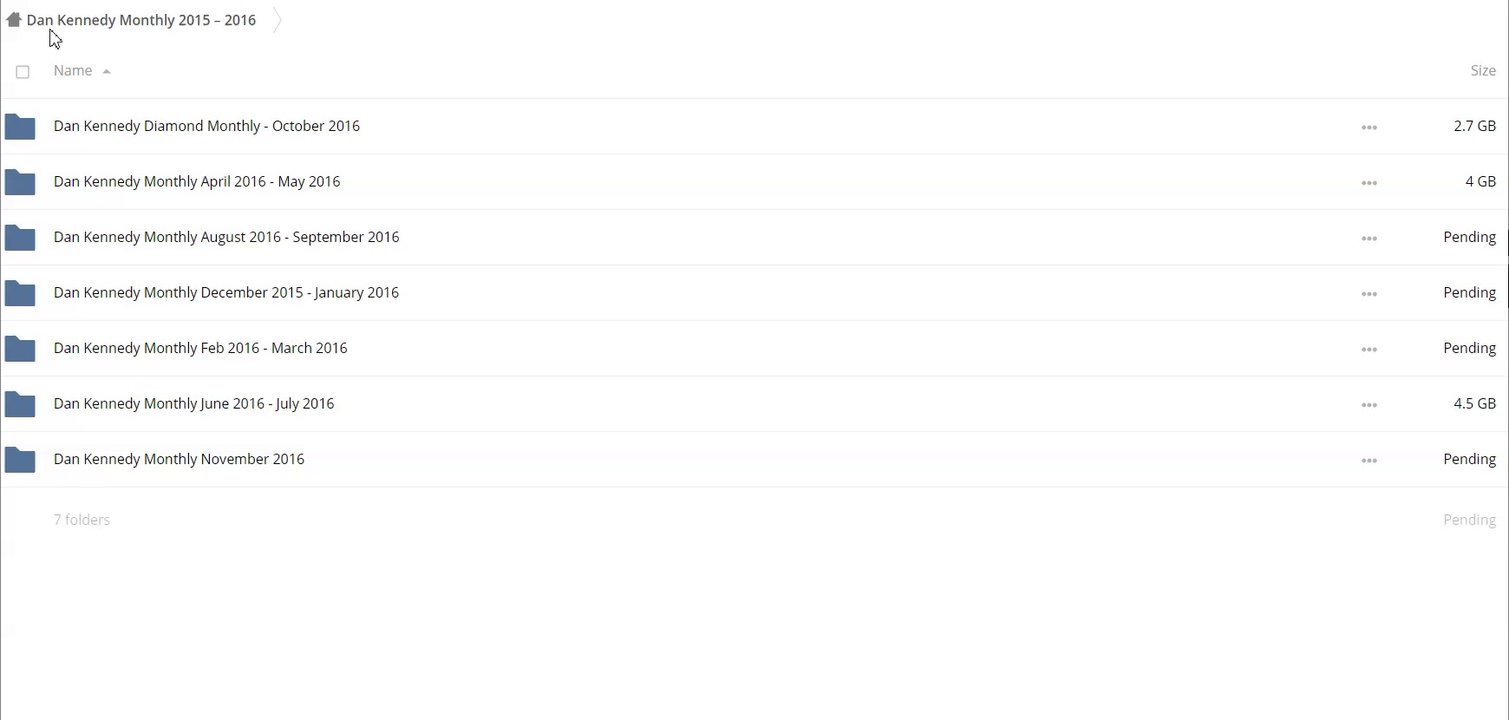Open more actions for June 2016 - July 2016
The image size is (1509, 720).
click(x=1369, y=405)
